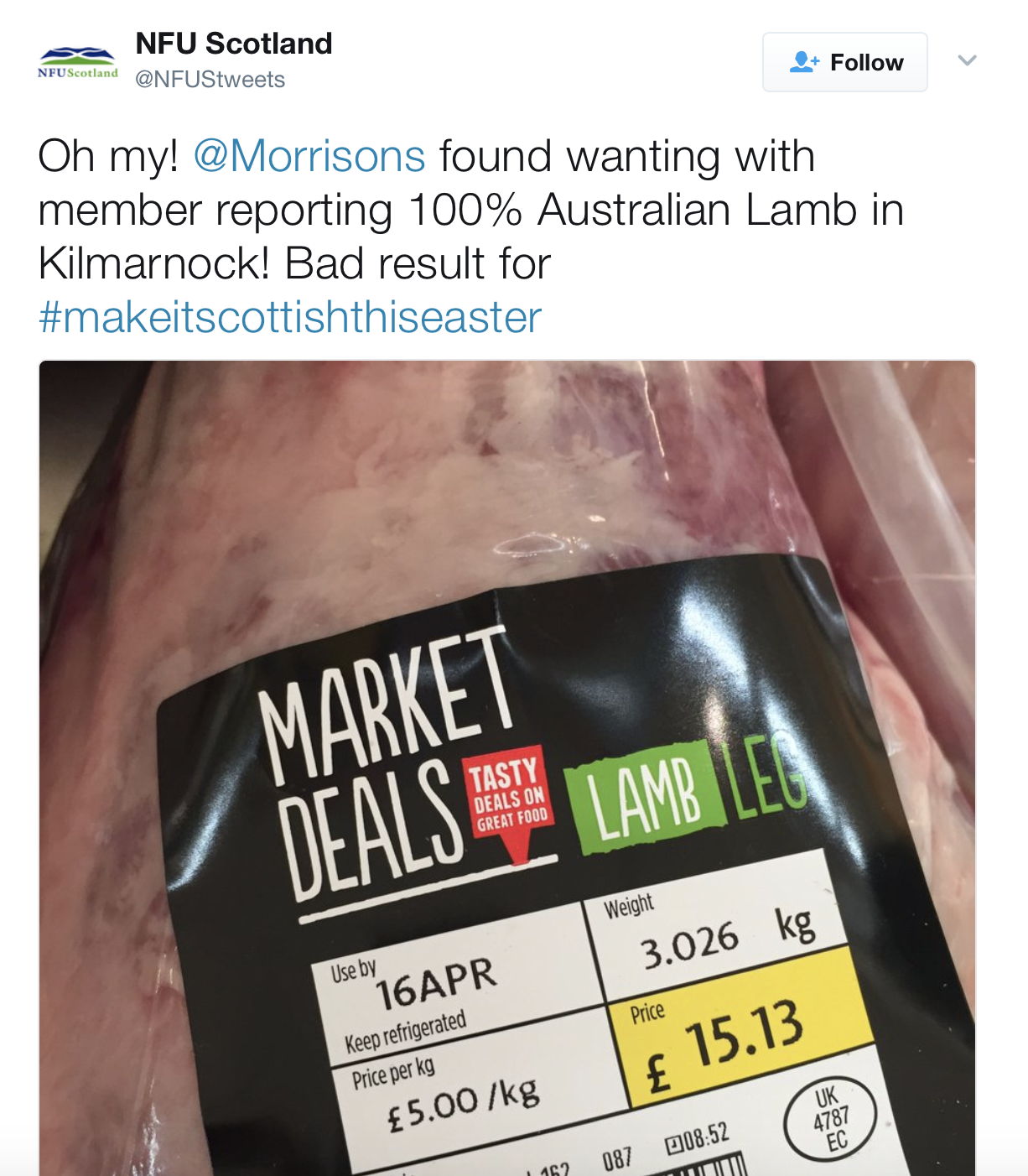The width and height of the screenshot is (1028, 1176).
Task: Click the oval UK 4787 EC mark
Action: point(830,1119)
